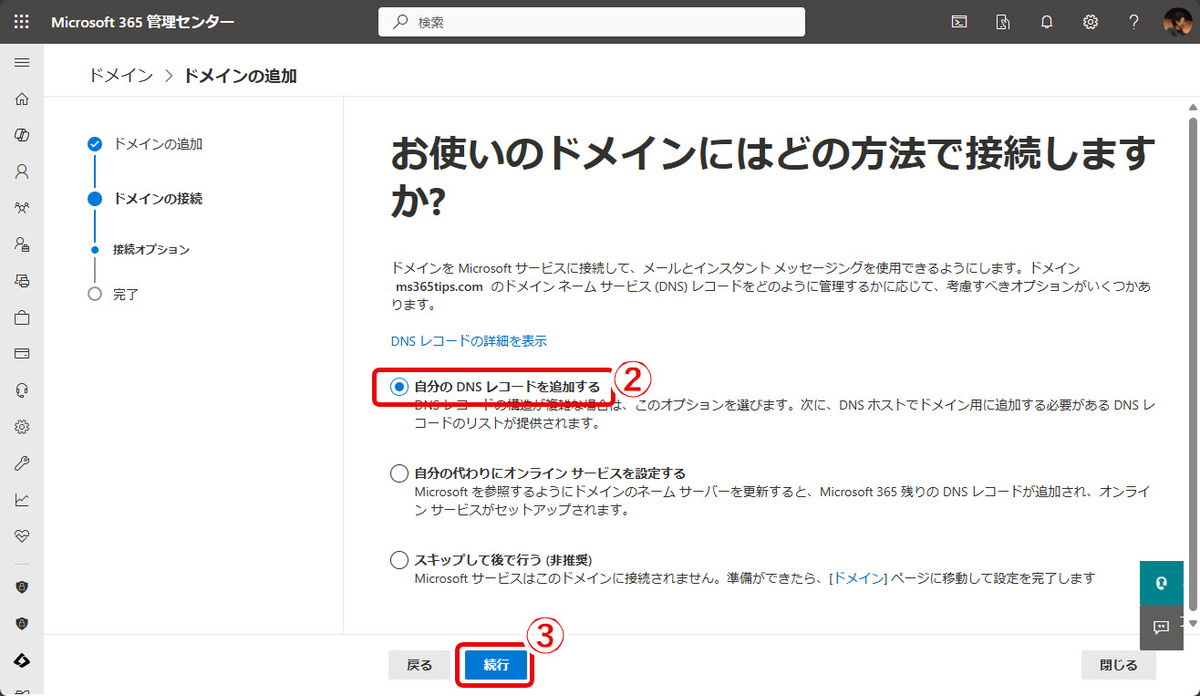Click the ドメイン breadcrumb link
The width and height of the screenshot is (1200, 696).
tap(121, 75)
